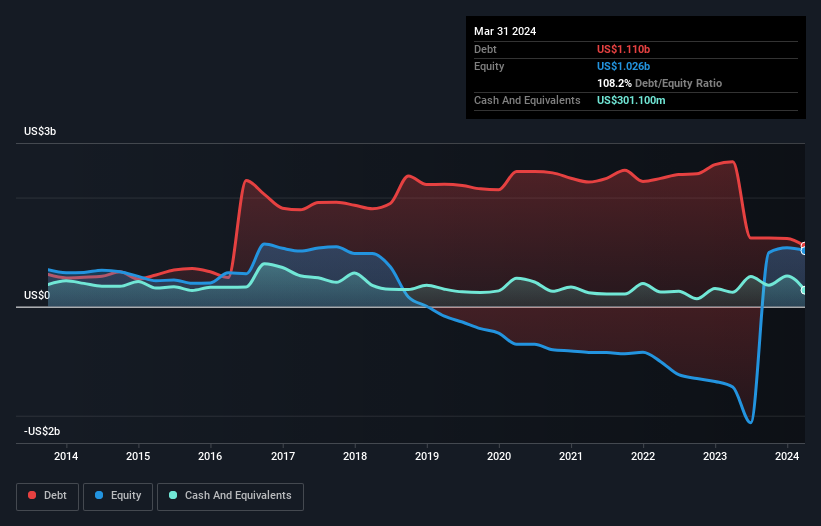Click the 2015 x-axis label
Screen dimensions: 821x526
pyautogui.click(x=138, y=456)
